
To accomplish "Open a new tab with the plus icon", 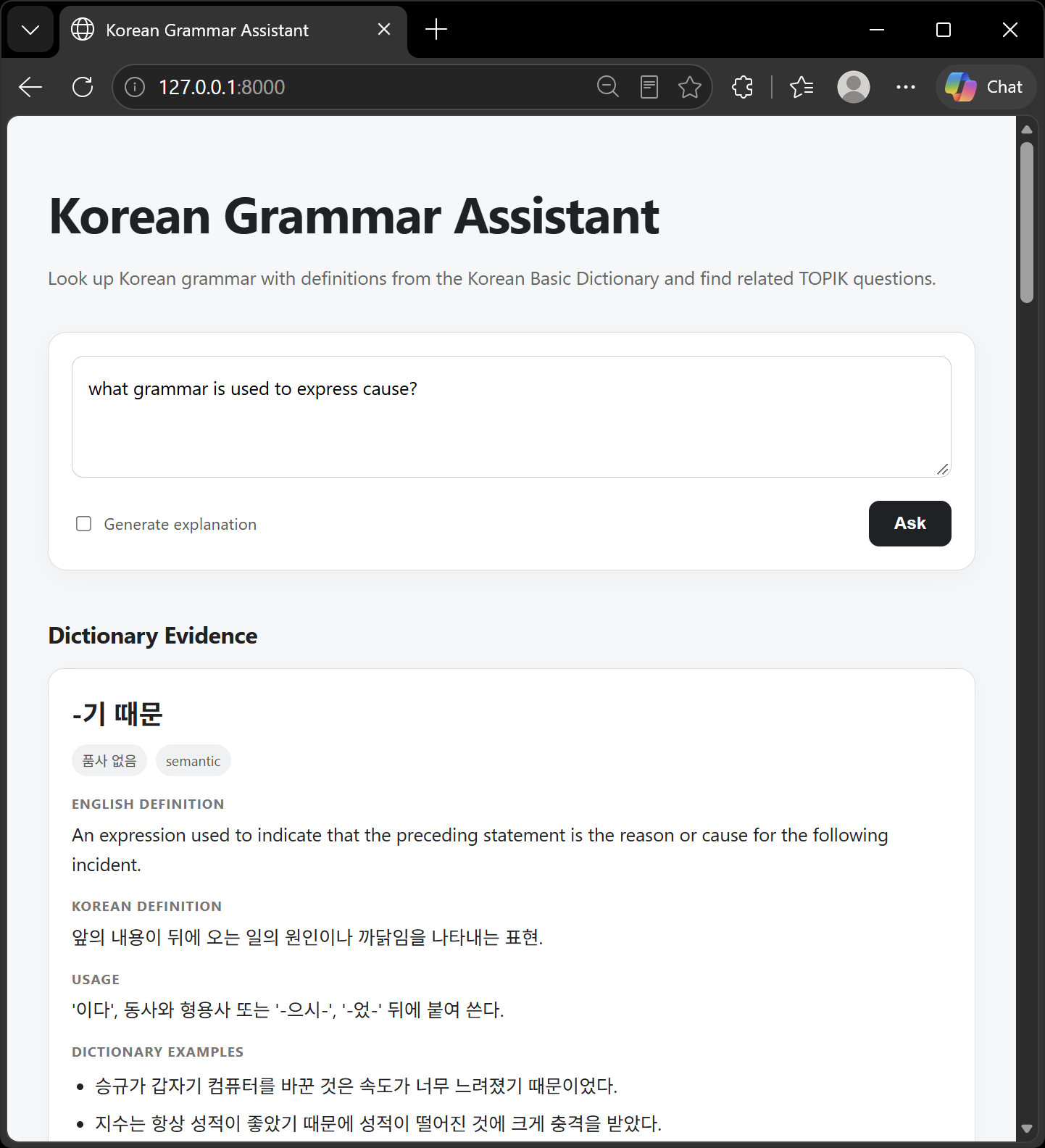I will (436, 30).
